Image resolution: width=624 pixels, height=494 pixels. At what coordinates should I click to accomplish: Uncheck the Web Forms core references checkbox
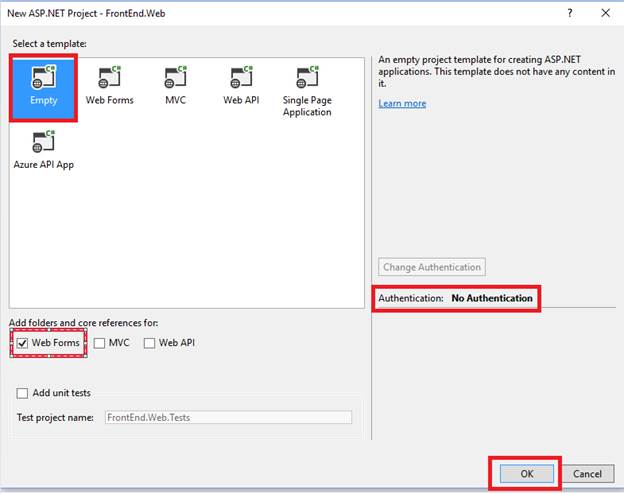23,343
